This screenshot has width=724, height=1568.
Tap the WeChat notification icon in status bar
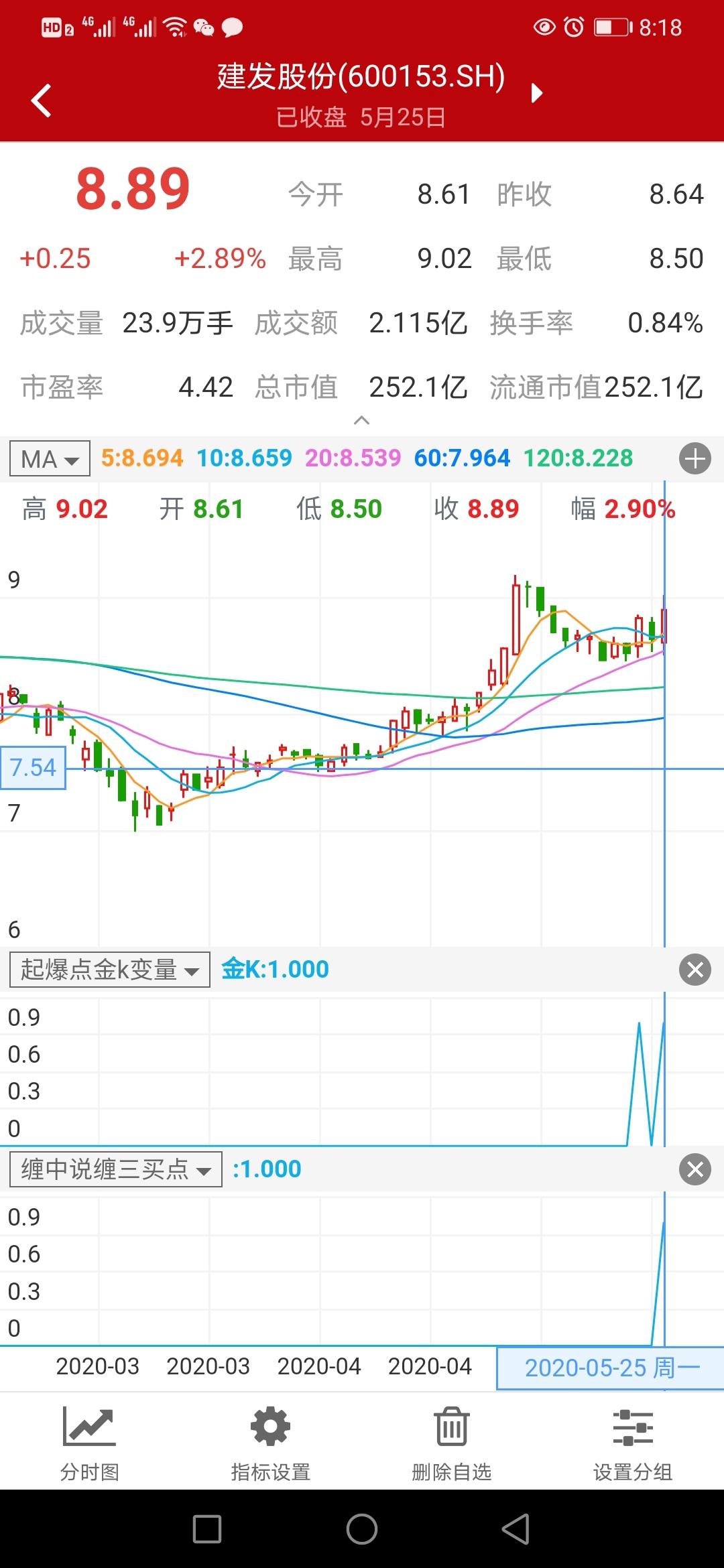(x=203, y=27)
